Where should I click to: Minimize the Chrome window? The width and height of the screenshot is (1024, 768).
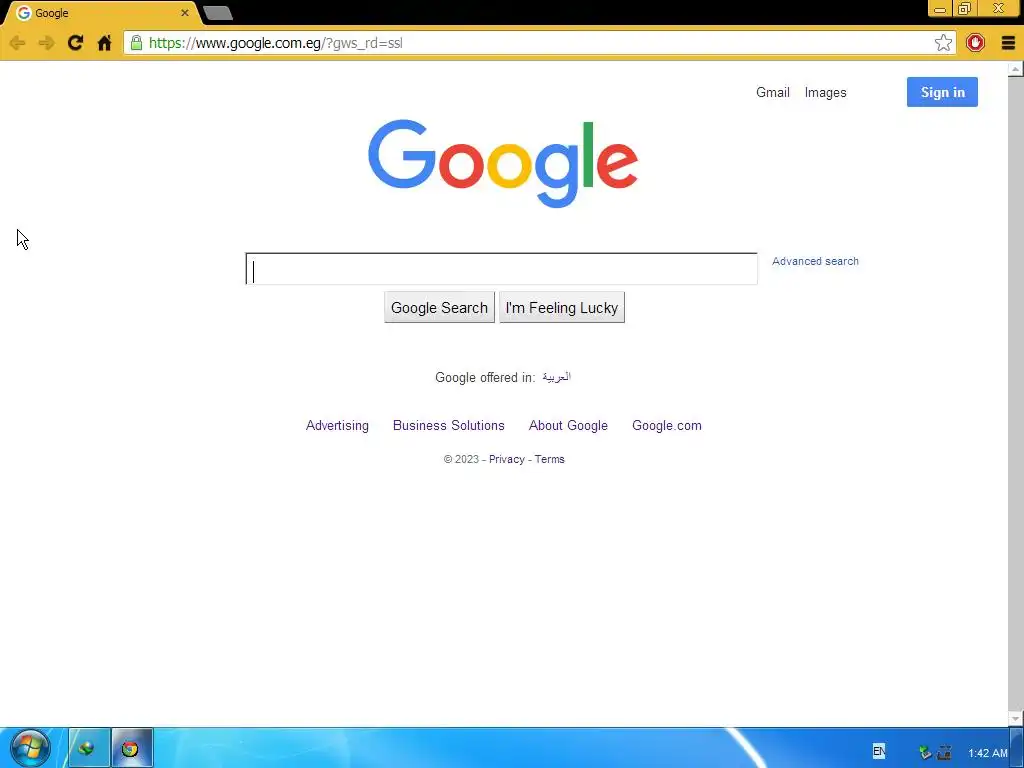pos(940,9)
